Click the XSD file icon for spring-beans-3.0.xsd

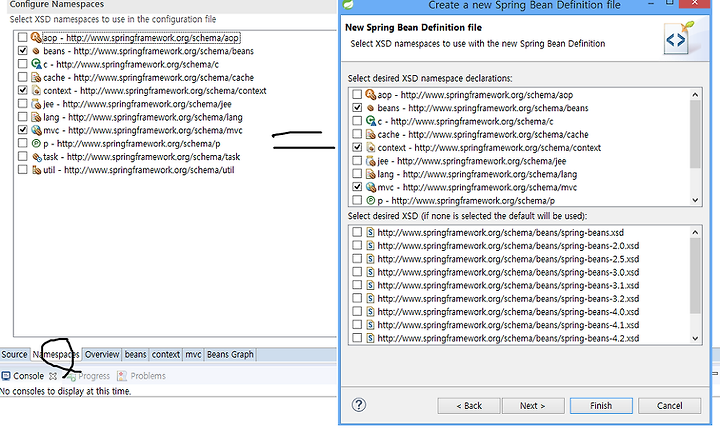click(370, 272)
